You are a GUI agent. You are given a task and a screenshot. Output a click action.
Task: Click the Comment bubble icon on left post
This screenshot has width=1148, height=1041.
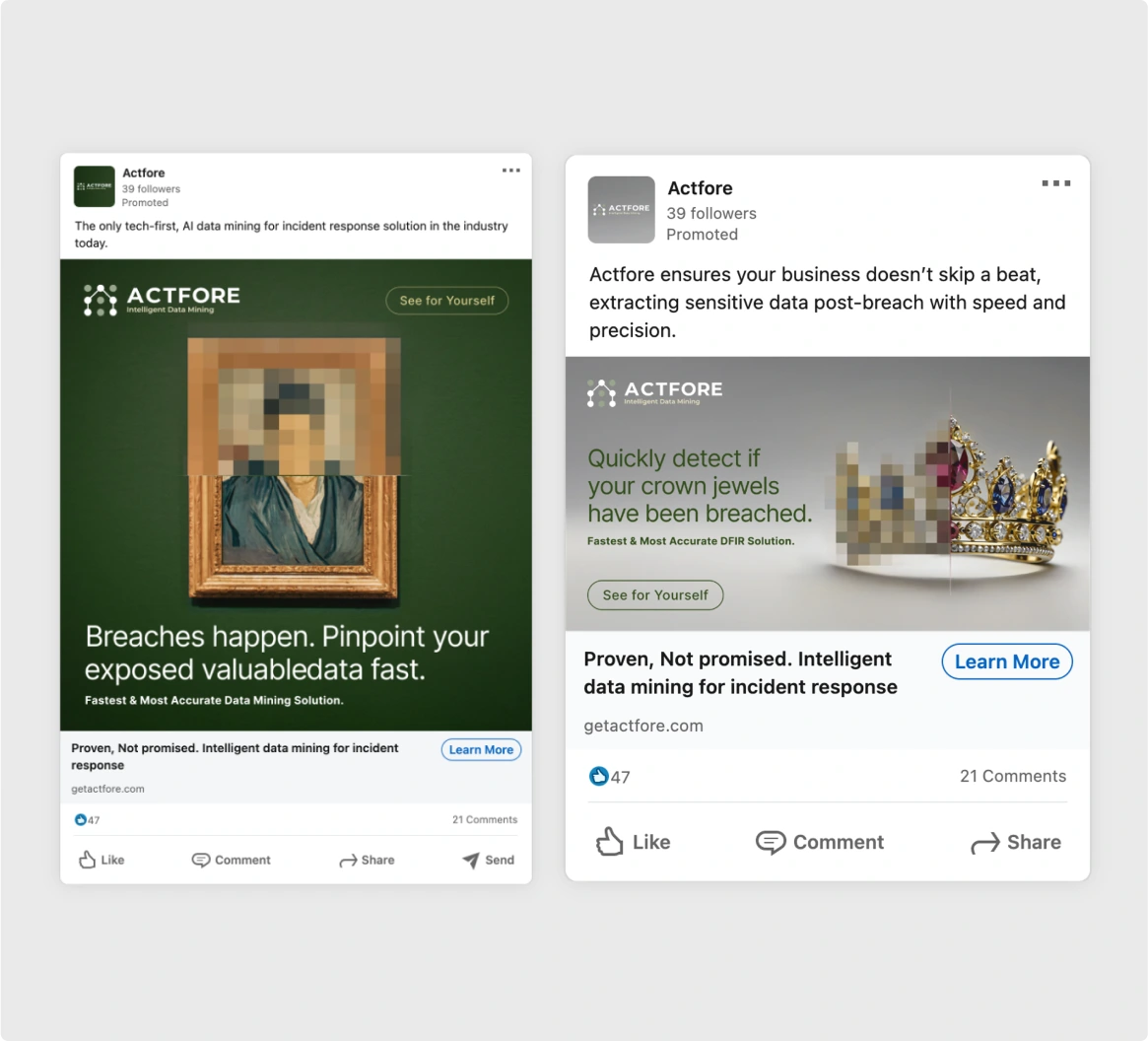point(201,860)
